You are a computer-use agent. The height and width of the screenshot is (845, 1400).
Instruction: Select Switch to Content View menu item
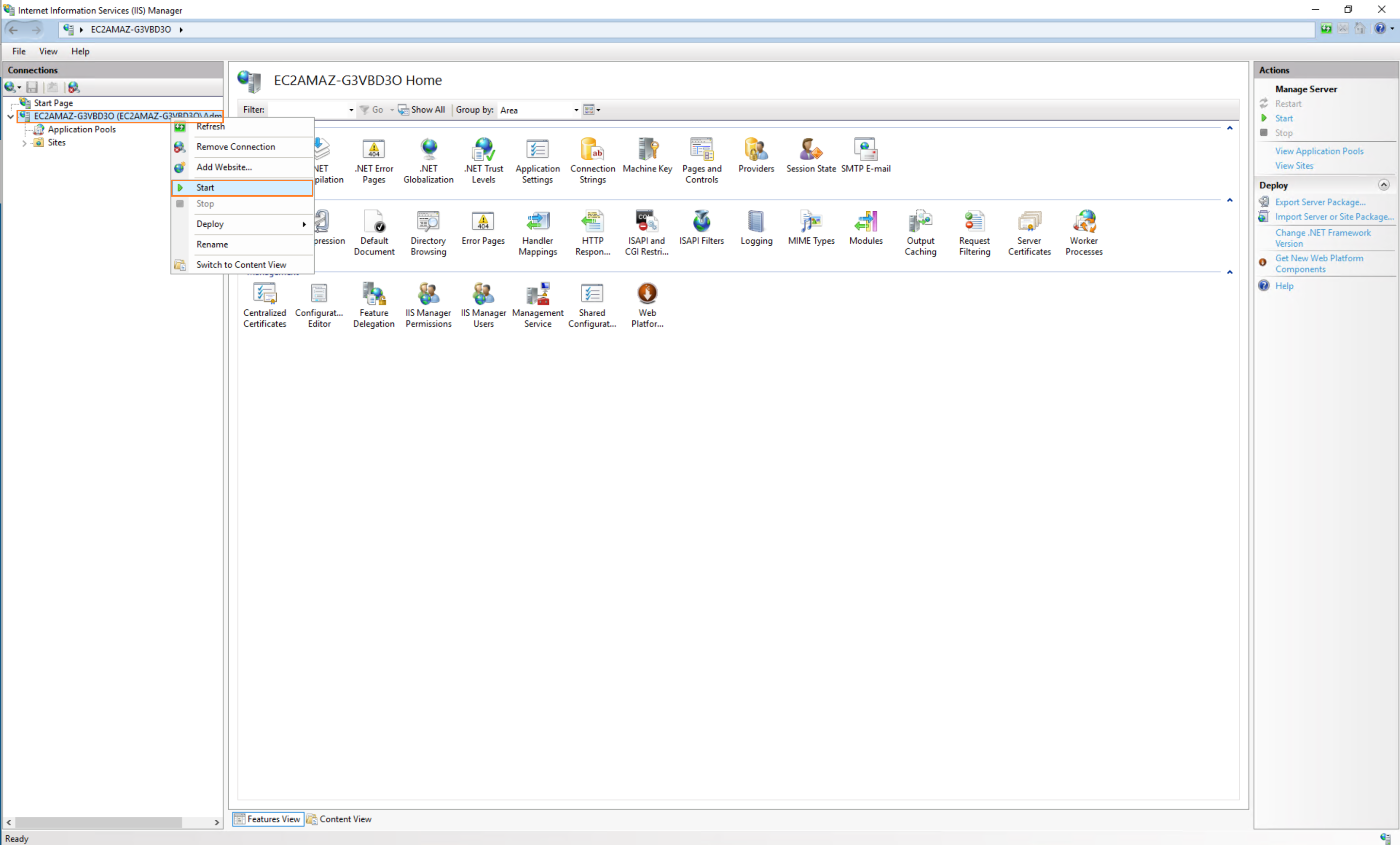click(x=242, y=265)
